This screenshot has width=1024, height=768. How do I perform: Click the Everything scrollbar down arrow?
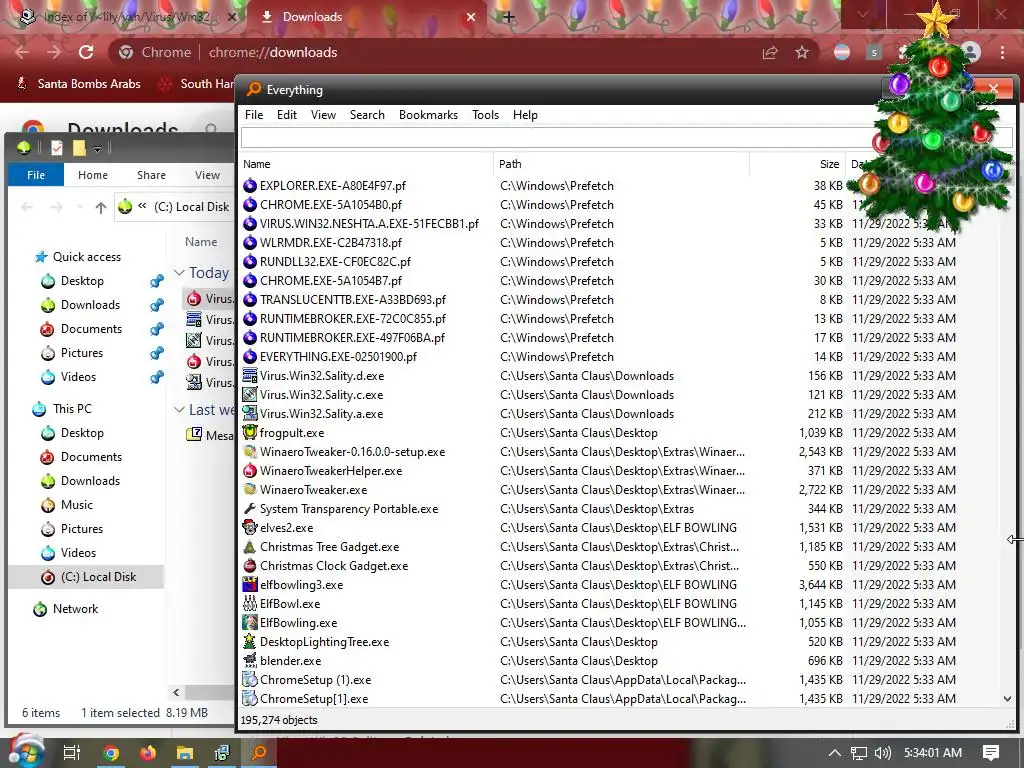[1008, 699]
